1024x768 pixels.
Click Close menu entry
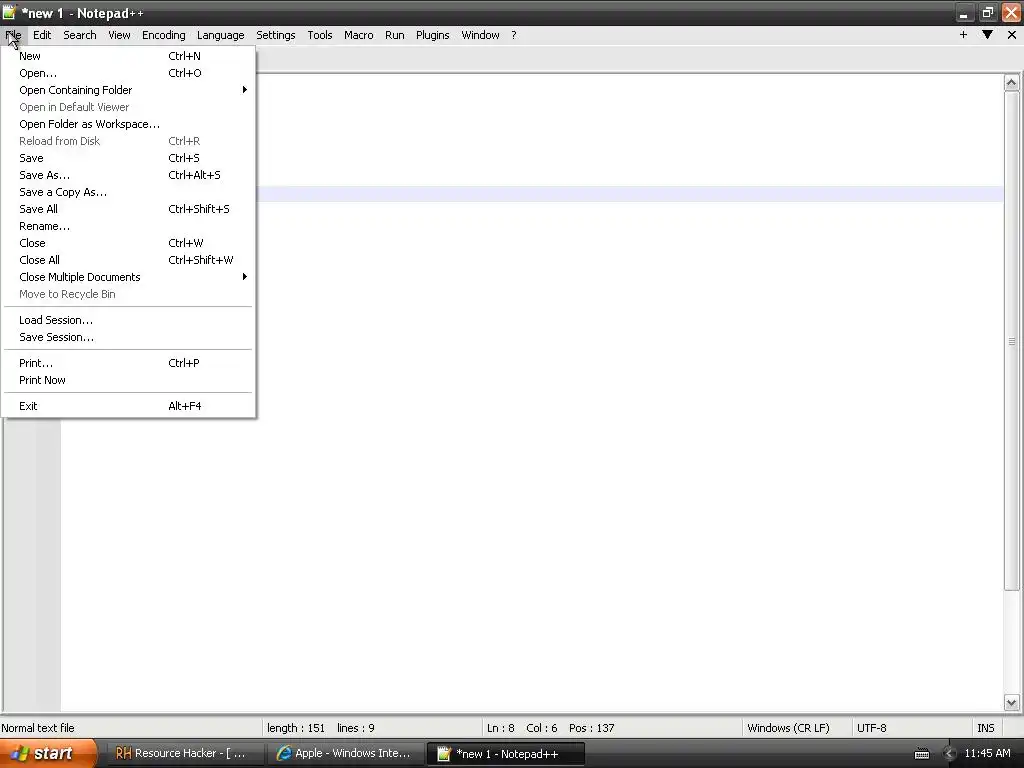[x=128, y=243]
